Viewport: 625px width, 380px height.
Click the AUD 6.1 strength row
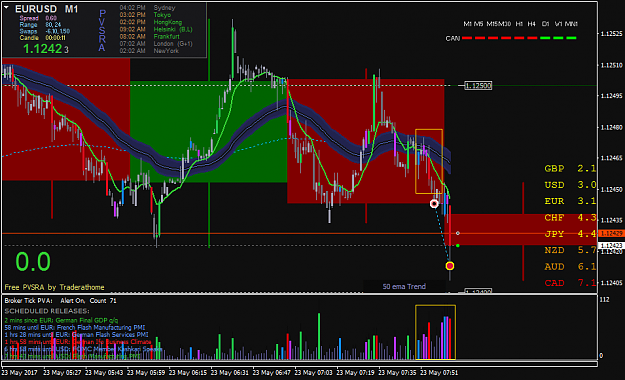pyautogui.click(x=570, y=267)
